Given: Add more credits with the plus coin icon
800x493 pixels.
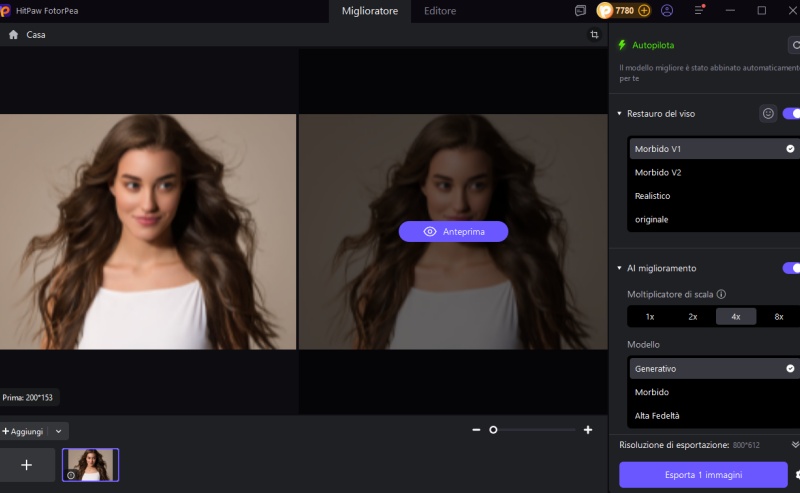Looking at the screenshot, I should point(644,11).
